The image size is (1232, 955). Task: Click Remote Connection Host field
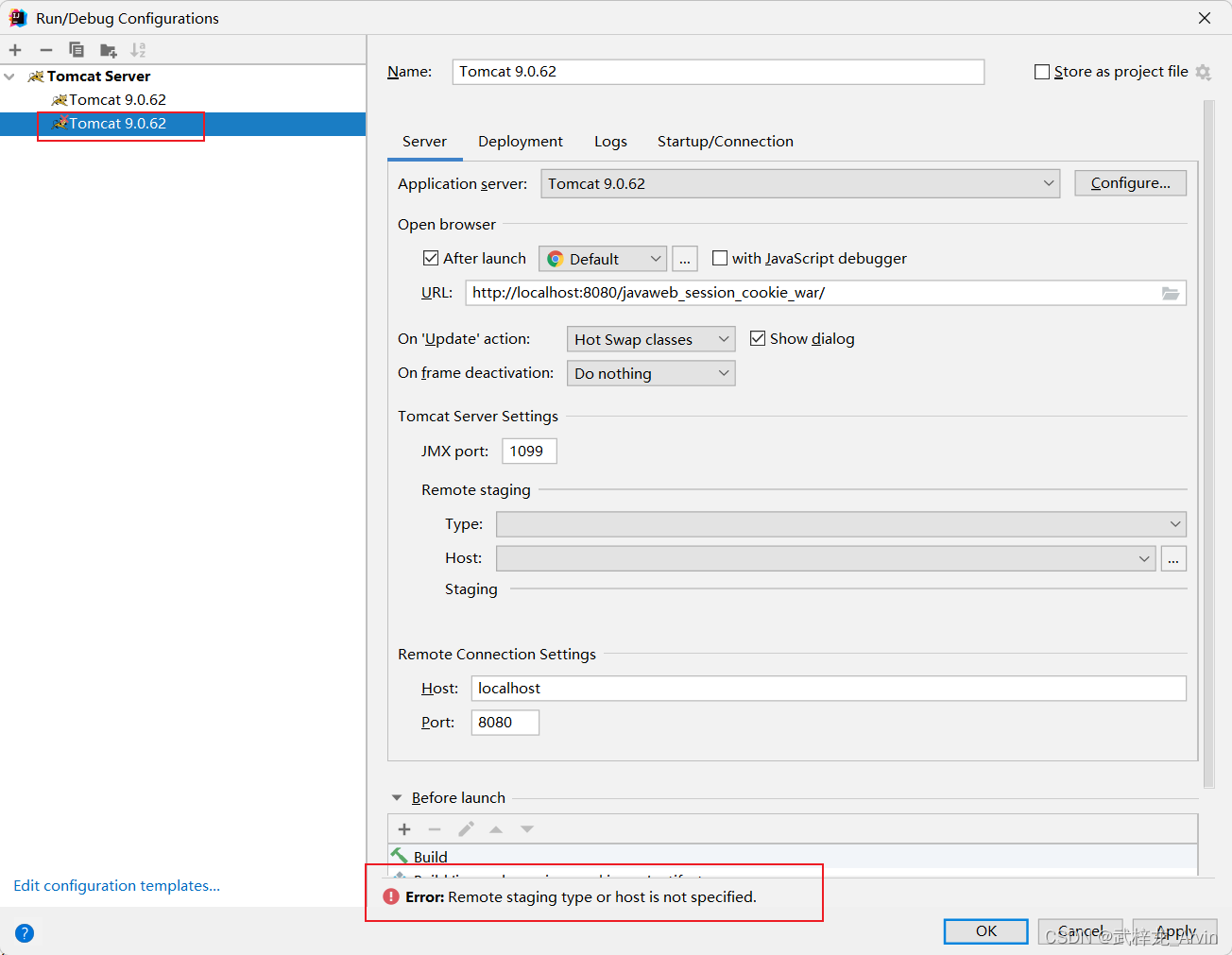pyautogui.click(x=829, y=689)
